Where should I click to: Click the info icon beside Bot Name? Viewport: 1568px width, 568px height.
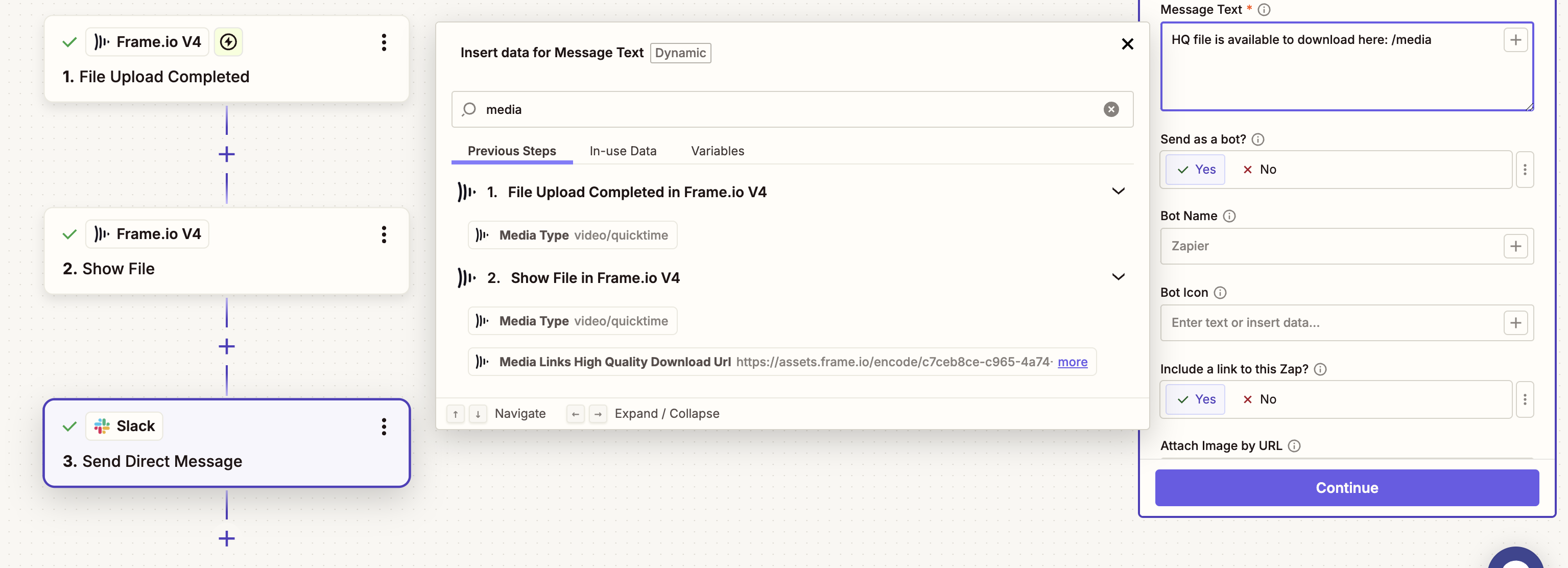1229,216
